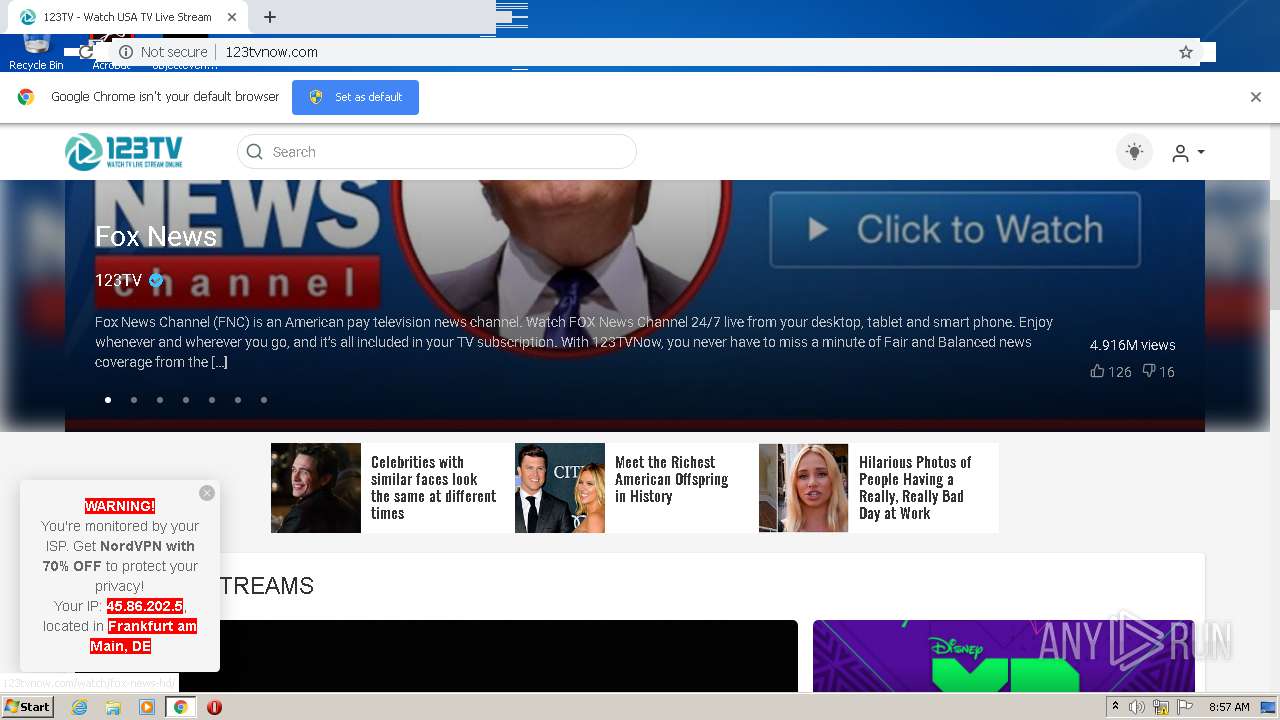The height and width of the screenshot is (720, 1280).
Task: Open a new browser tab
Action: [270, 17]
